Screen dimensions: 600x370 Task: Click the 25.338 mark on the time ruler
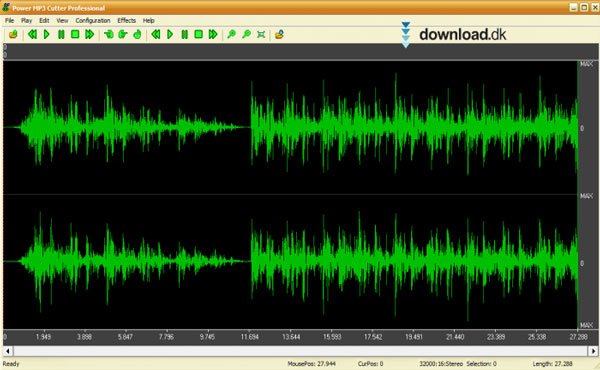[536, 337]
